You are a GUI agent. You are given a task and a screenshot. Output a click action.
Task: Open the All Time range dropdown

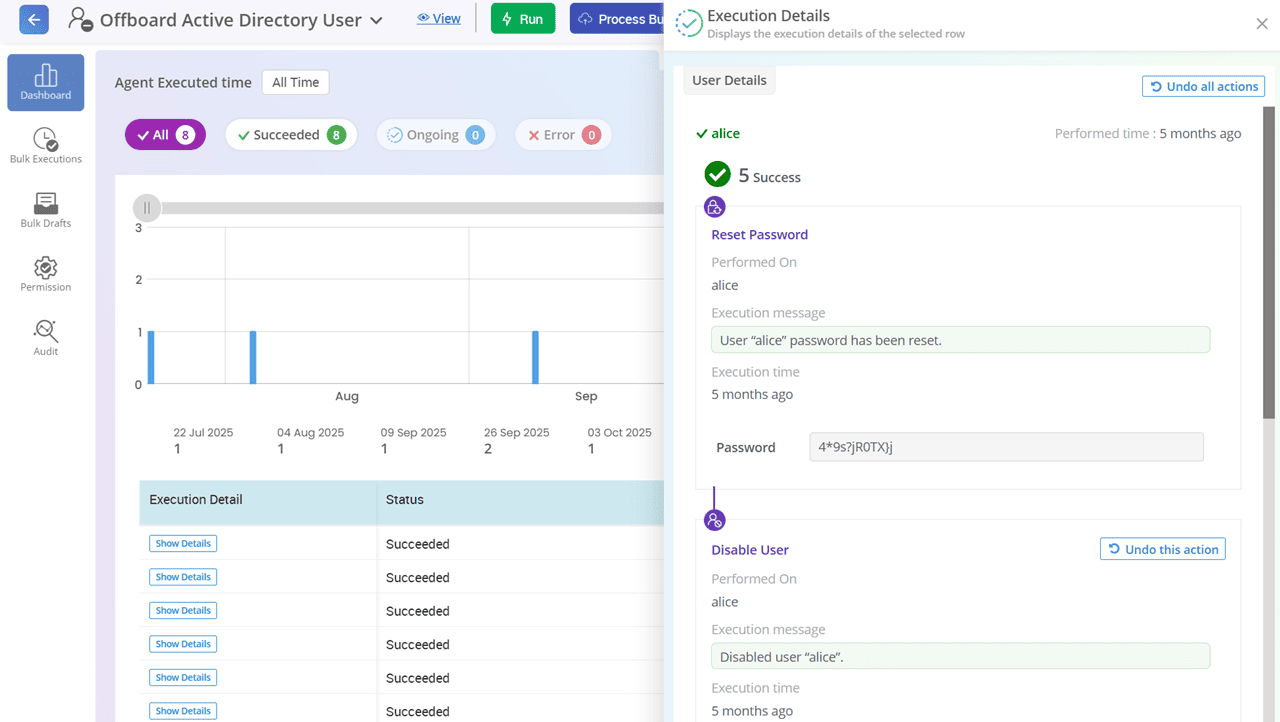[x=295, y=83]
